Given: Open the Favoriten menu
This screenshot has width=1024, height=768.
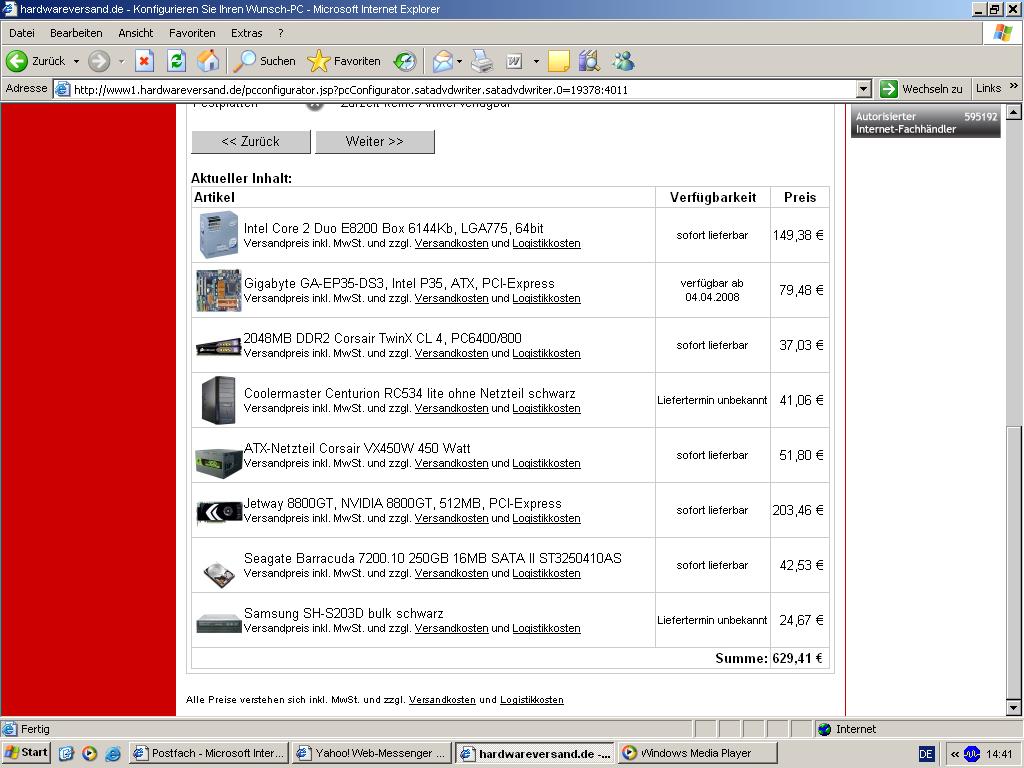Looking at the screenshot, I should coord(192,33).
